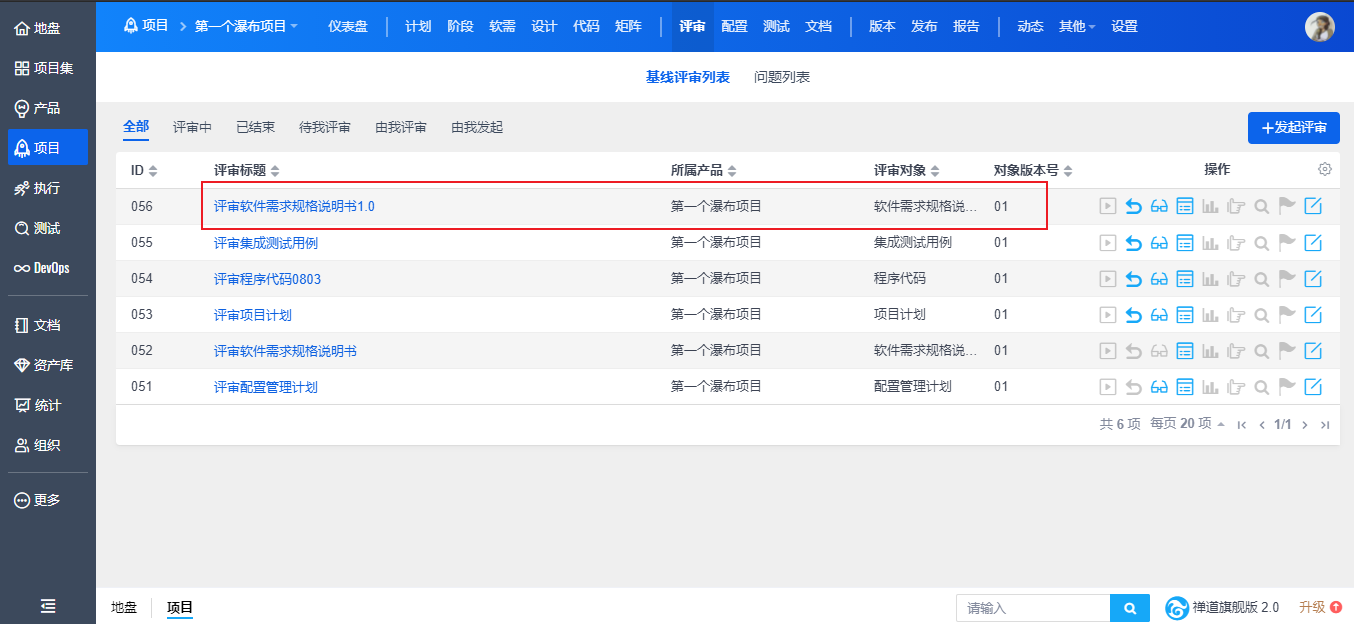
Task: Open the table column settings gear
Action: [x=1325, y=169]
